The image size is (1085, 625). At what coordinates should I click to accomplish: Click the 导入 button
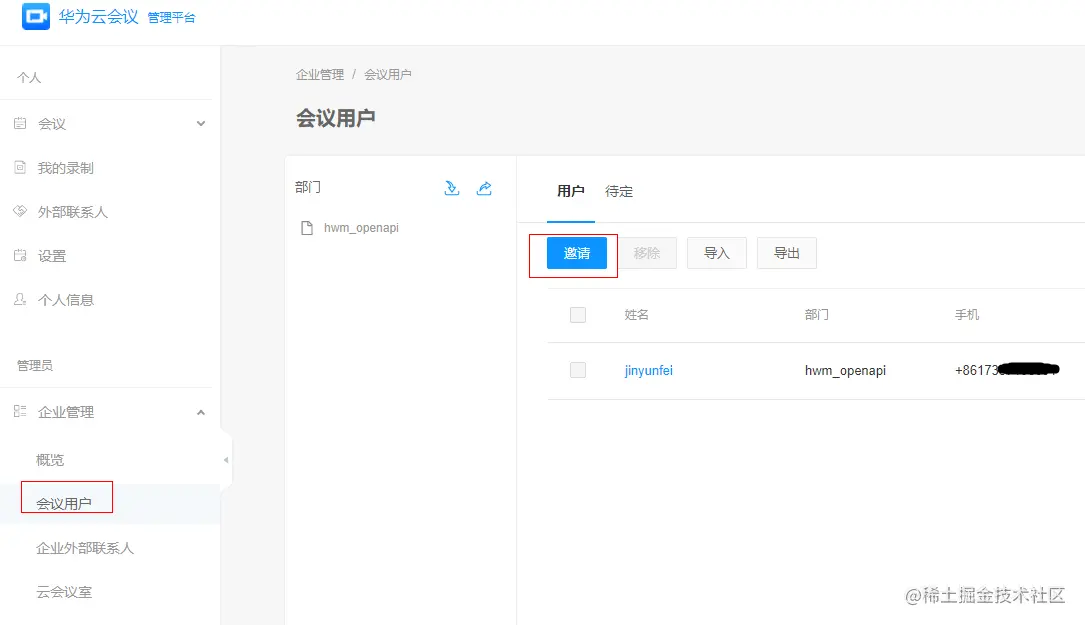coord(716,253)
